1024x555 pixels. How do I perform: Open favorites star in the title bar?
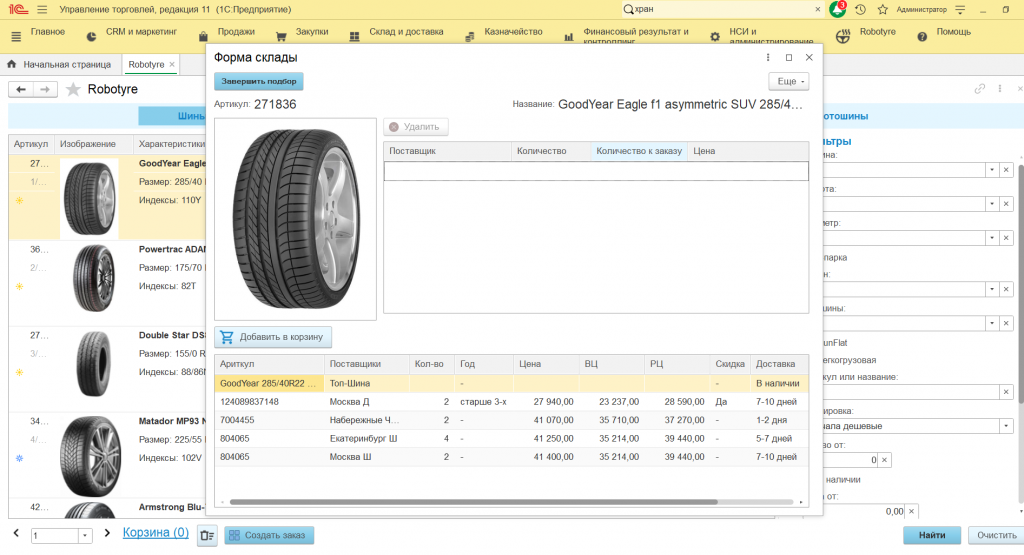pyautogui.click(x=883, y=10)
